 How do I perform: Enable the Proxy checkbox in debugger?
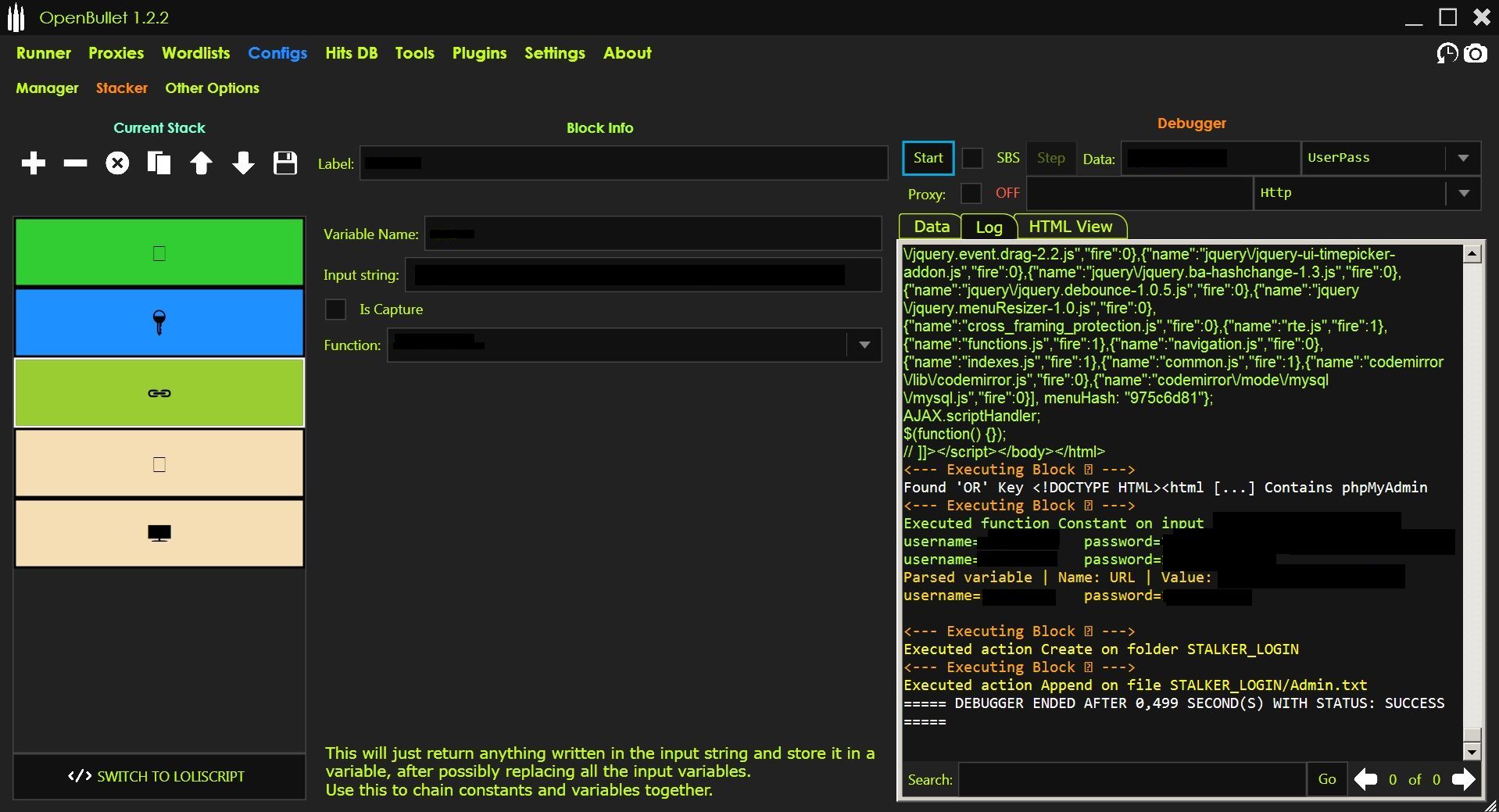point(971,193)
